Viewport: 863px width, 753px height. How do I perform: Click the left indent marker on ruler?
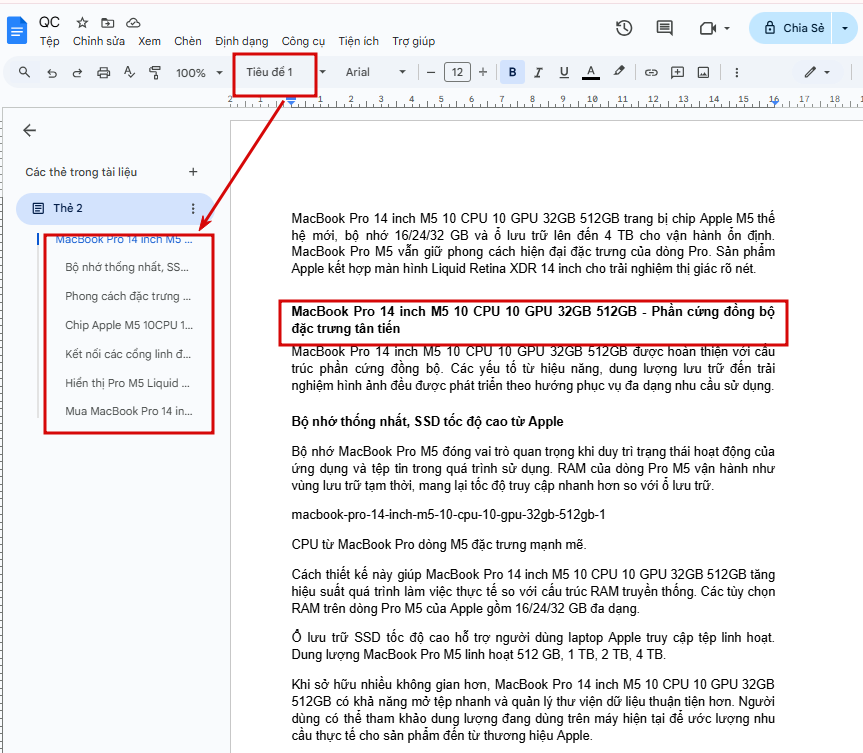point(291,101)
